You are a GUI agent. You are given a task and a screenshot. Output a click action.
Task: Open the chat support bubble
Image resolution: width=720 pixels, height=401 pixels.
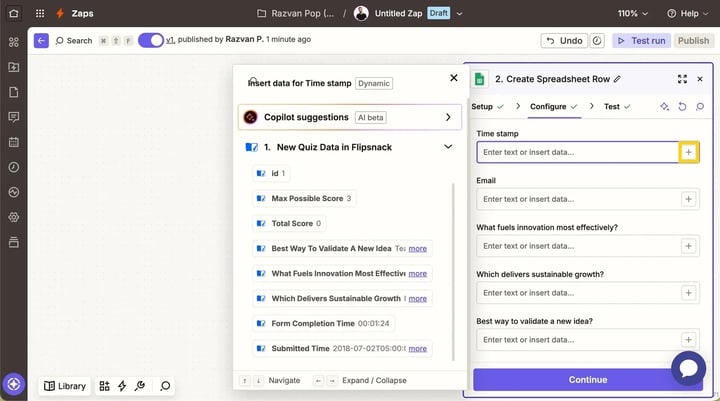[x=688, y=368]
